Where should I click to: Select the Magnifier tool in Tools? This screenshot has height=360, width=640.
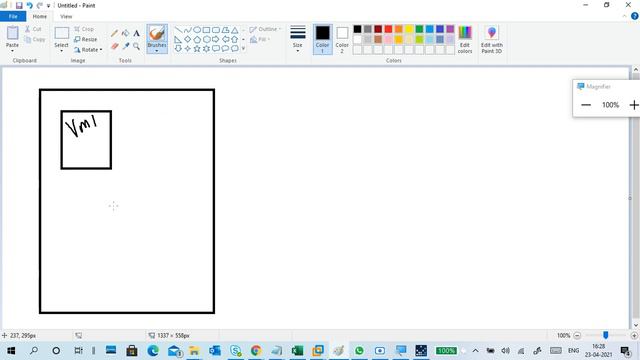click(x=136, y=46)
